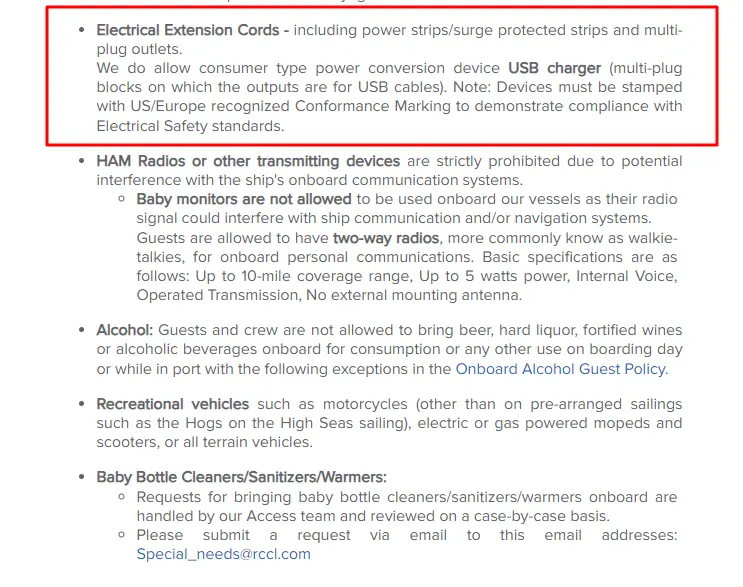Click the HAM Radios or other transmitting devices heading
Image resolution: width=743 pixels, height=587 pixels.
click(x=248, y=161)
